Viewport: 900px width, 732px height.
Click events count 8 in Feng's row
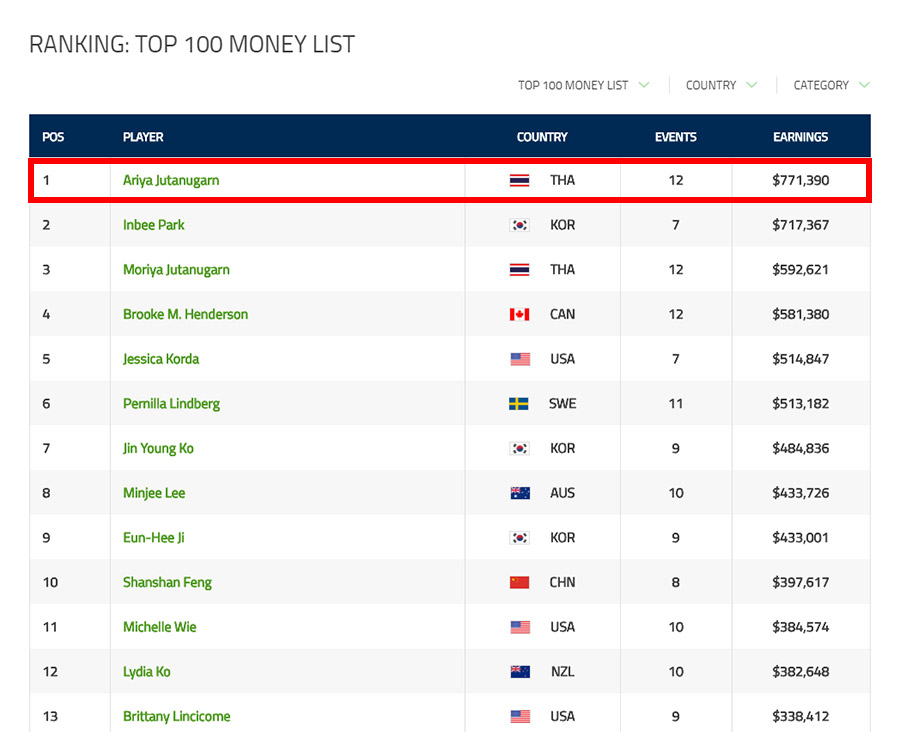pyautogui.click(x=676, y=582)
